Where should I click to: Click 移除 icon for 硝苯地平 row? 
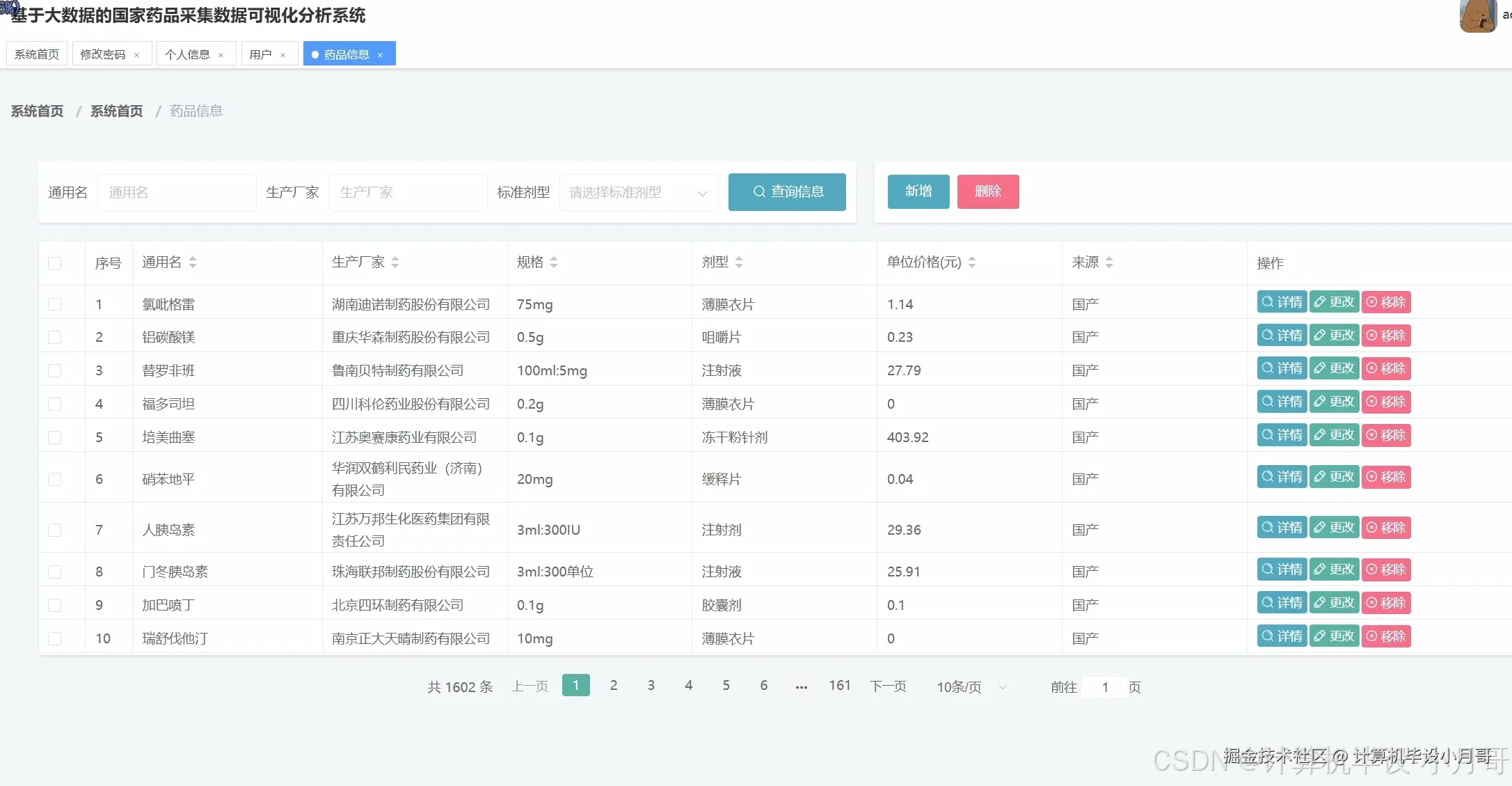1385,477
